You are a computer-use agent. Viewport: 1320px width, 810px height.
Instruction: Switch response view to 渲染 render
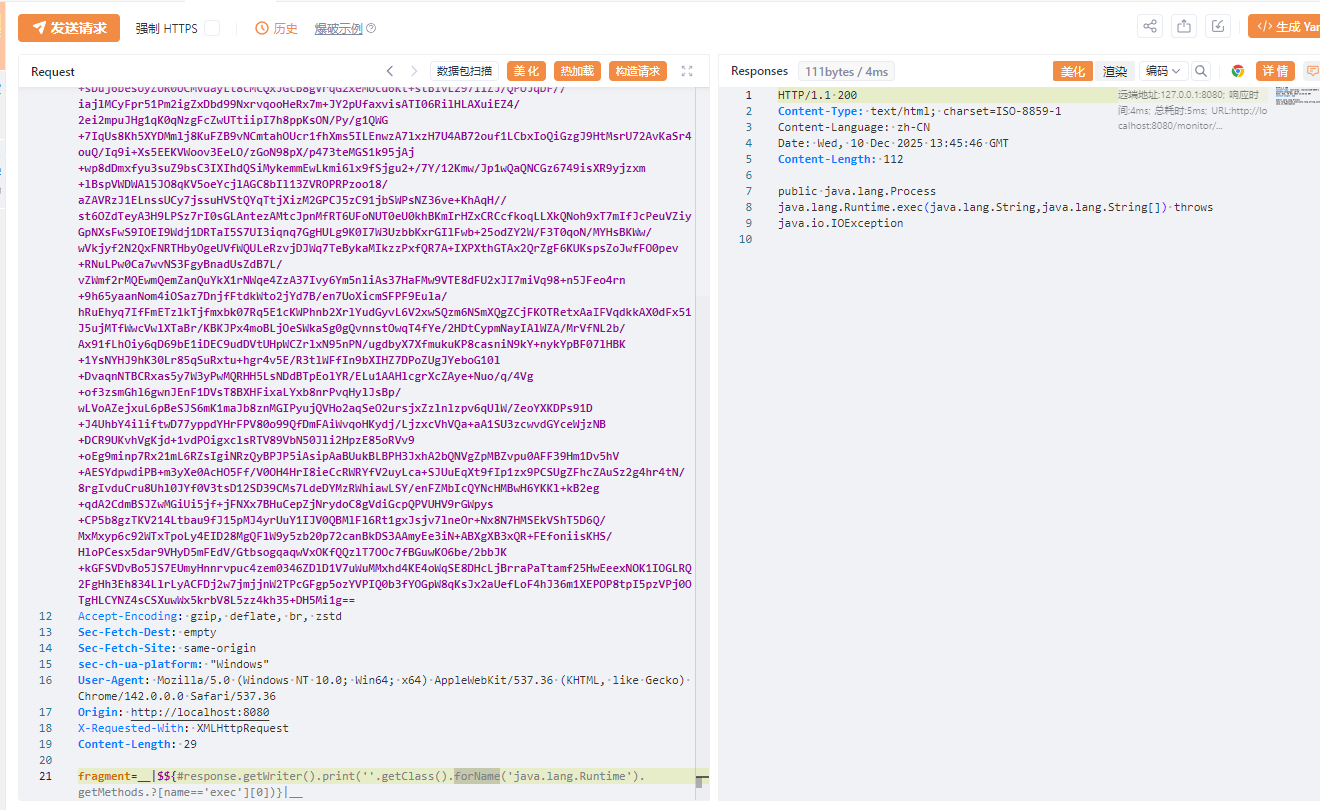tap(1115, 71)
